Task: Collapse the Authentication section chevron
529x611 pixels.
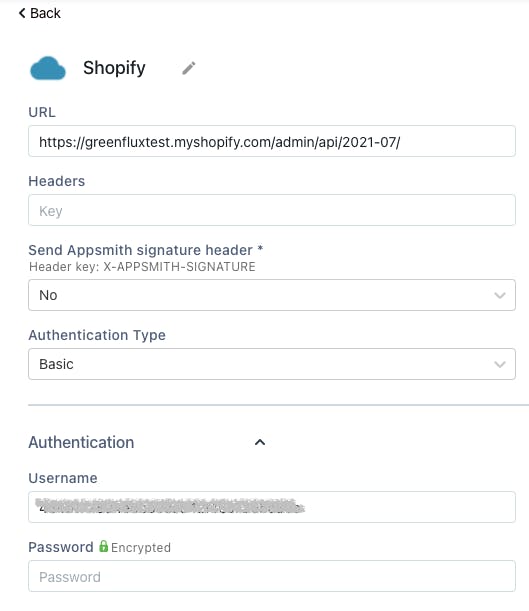Action: [260, 442]
